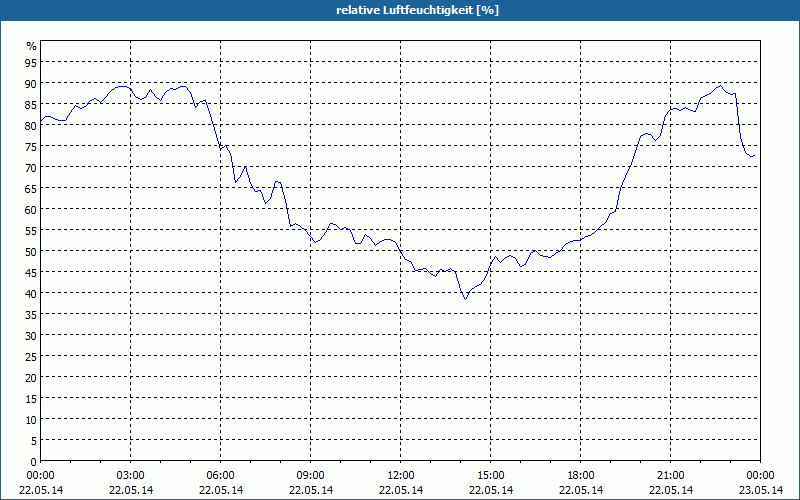Click the '09:00' time label
Image resolution: width=800 pixels, height=500 pixels.
coord(311,476)
